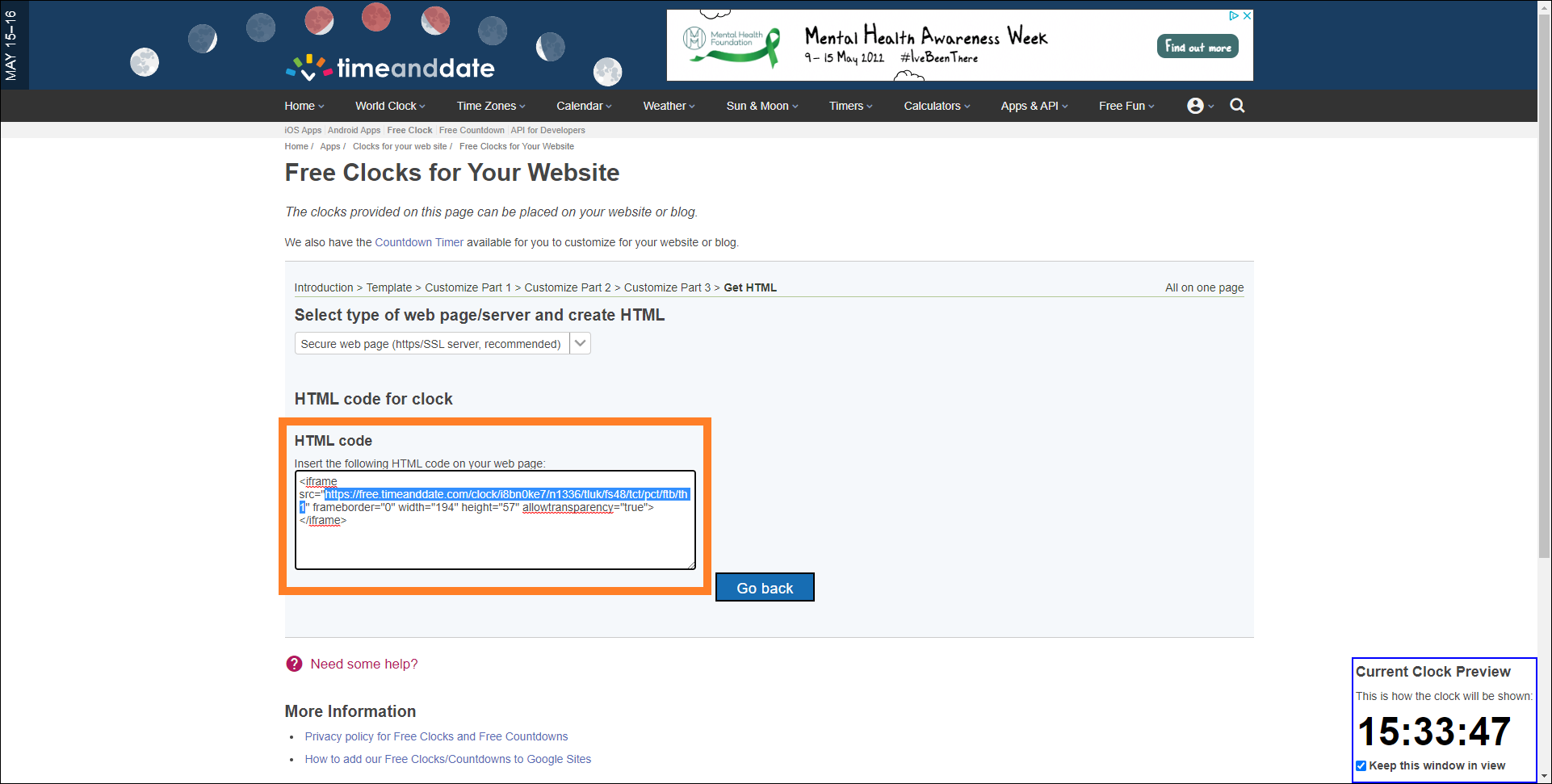Expand the Sun & Moon menu
The width and height of the screenshot is (1552, 784).
761,106
